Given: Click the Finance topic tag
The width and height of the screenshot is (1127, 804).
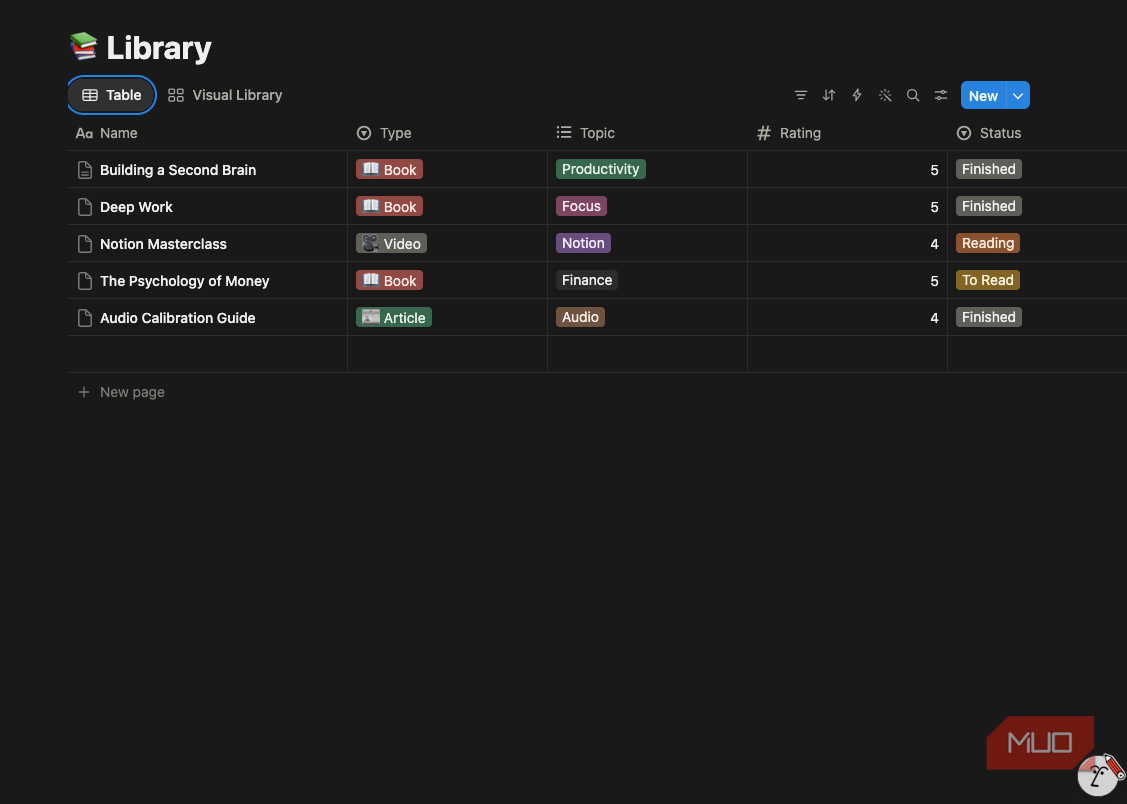Looking at the screenshot, I should [x=586, y=280].
